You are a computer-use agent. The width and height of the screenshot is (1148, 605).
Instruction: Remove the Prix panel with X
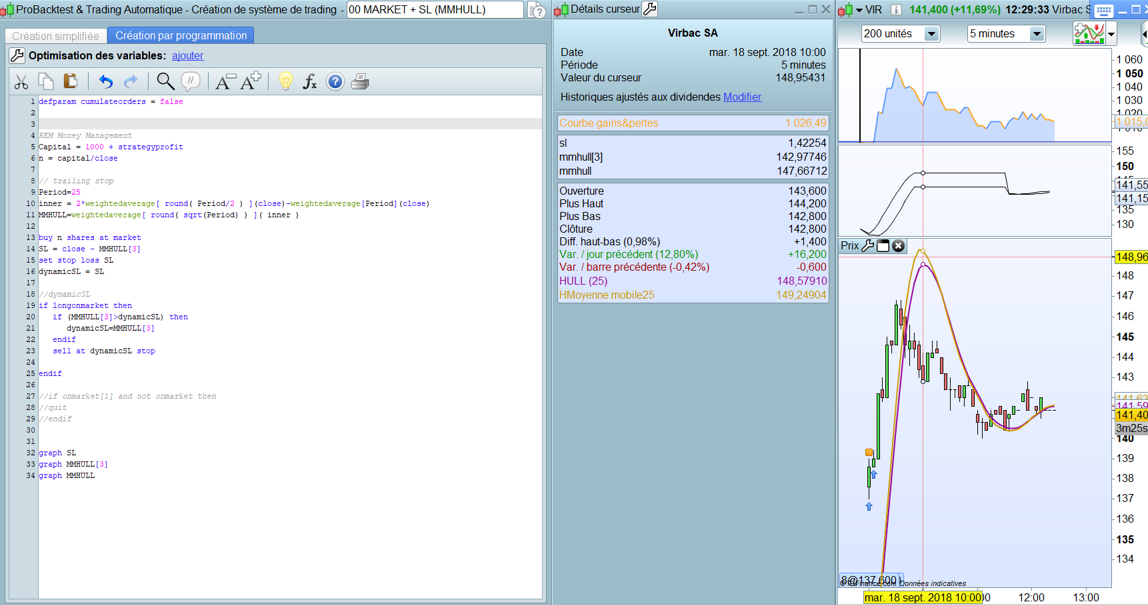pos(898,246)
